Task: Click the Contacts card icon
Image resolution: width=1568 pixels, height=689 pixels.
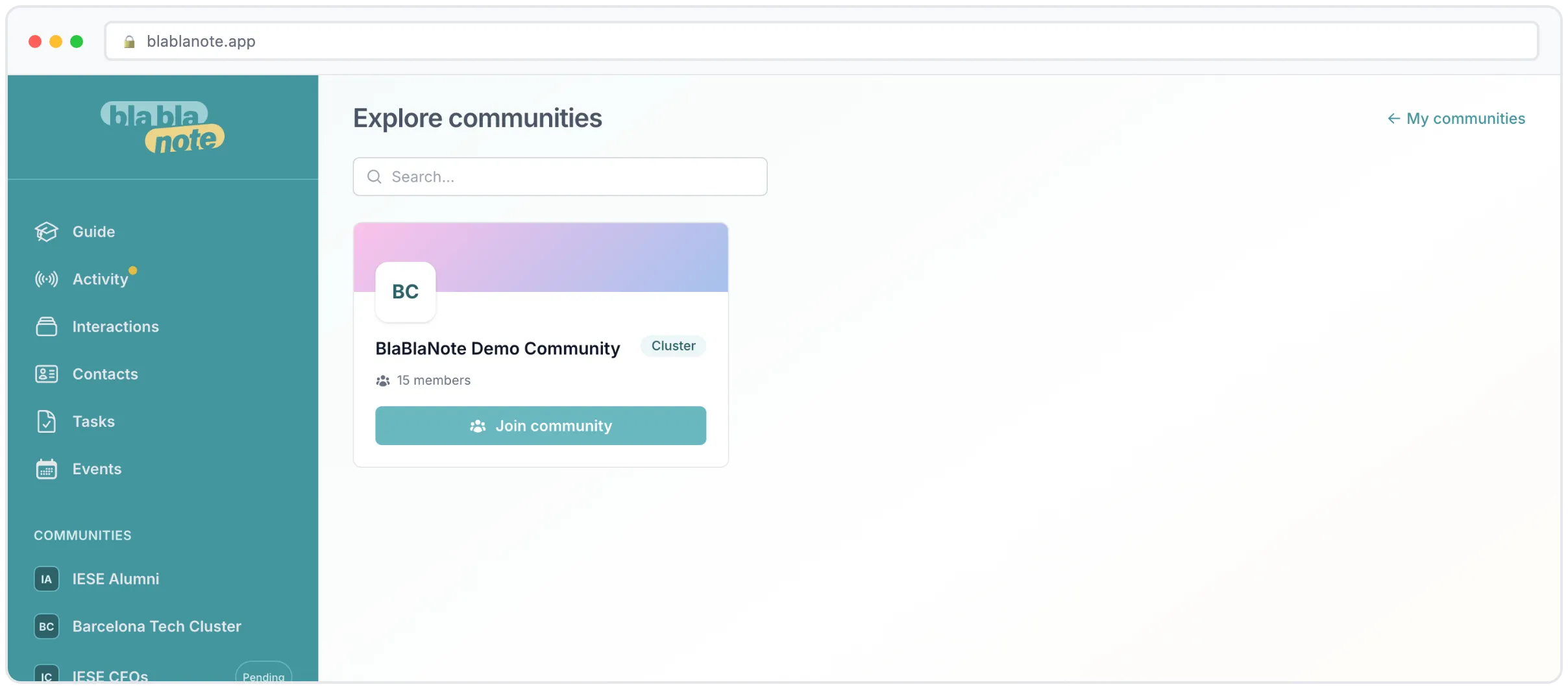Action: tap(46, 374)
